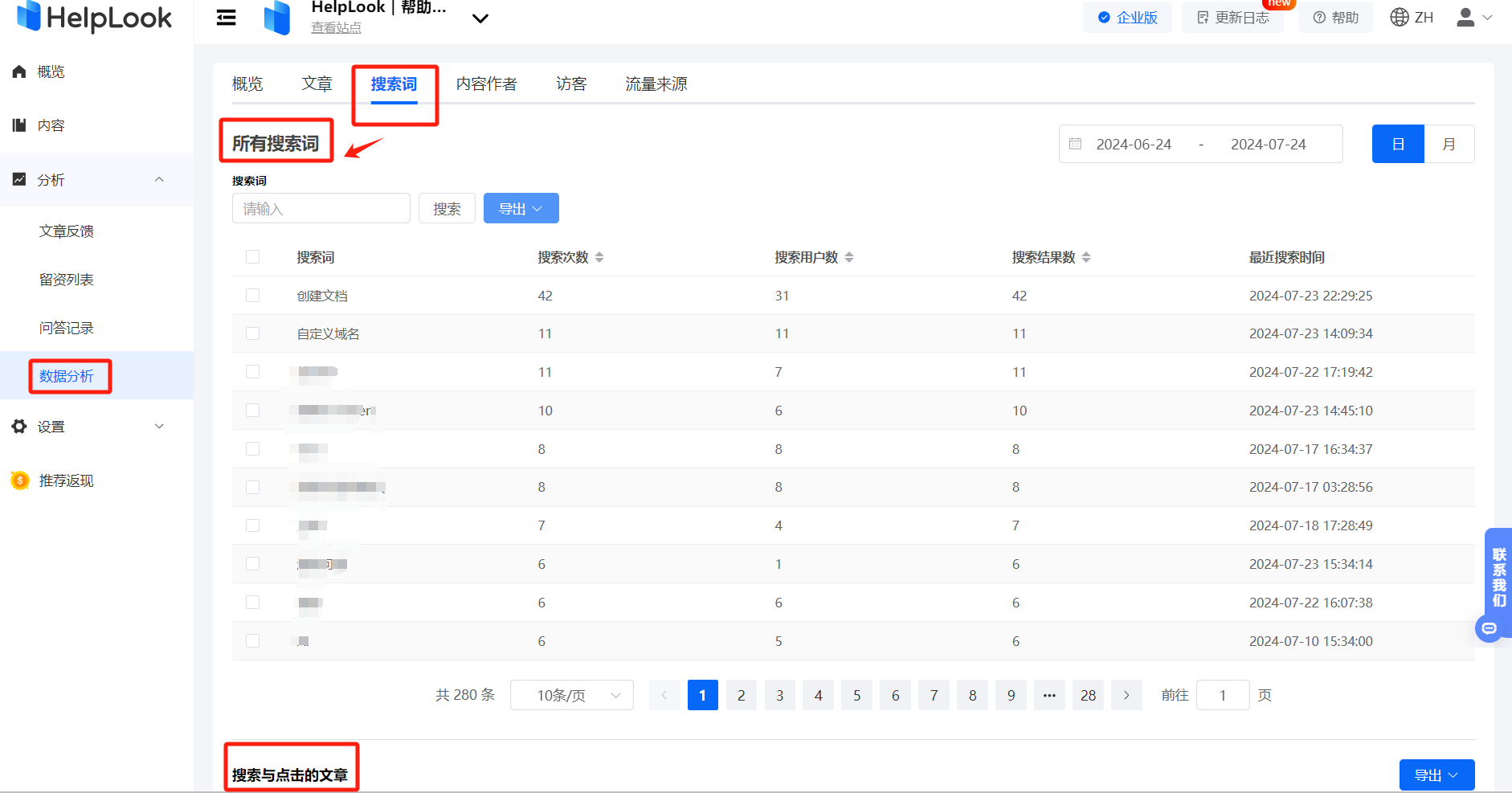1512x793 pixels.
Task: Open 推荐返现 coin item
Action: pyautogui.click(x=53, y=480)
